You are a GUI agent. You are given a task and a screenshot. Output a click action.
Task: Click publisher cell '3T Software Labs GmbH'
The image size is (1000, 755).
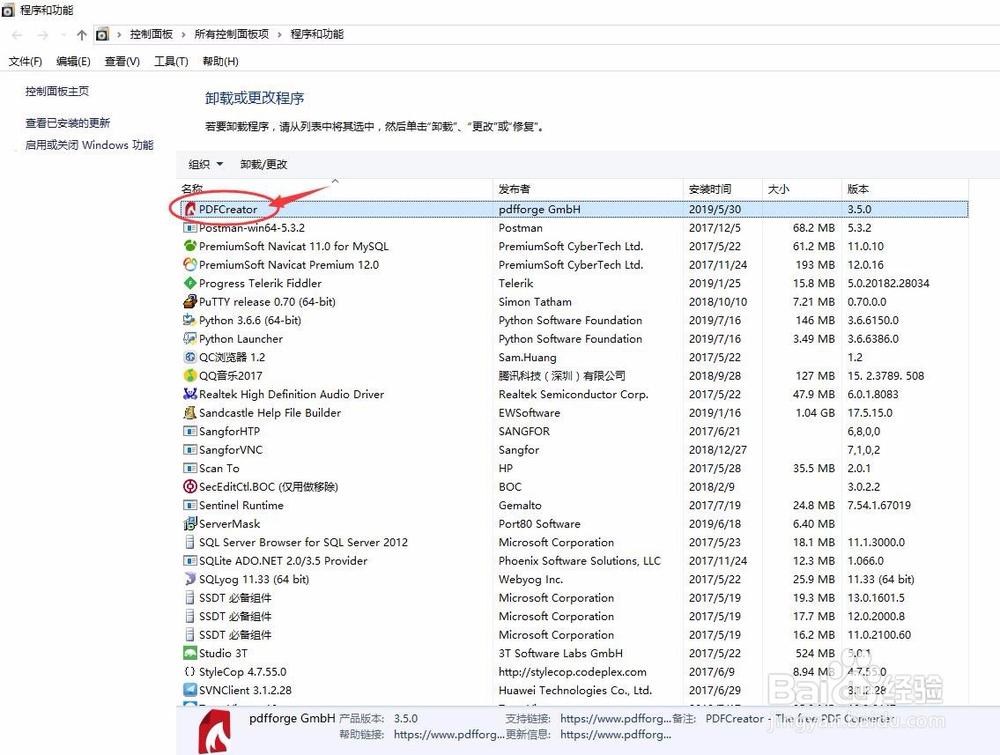pos(560,653)
